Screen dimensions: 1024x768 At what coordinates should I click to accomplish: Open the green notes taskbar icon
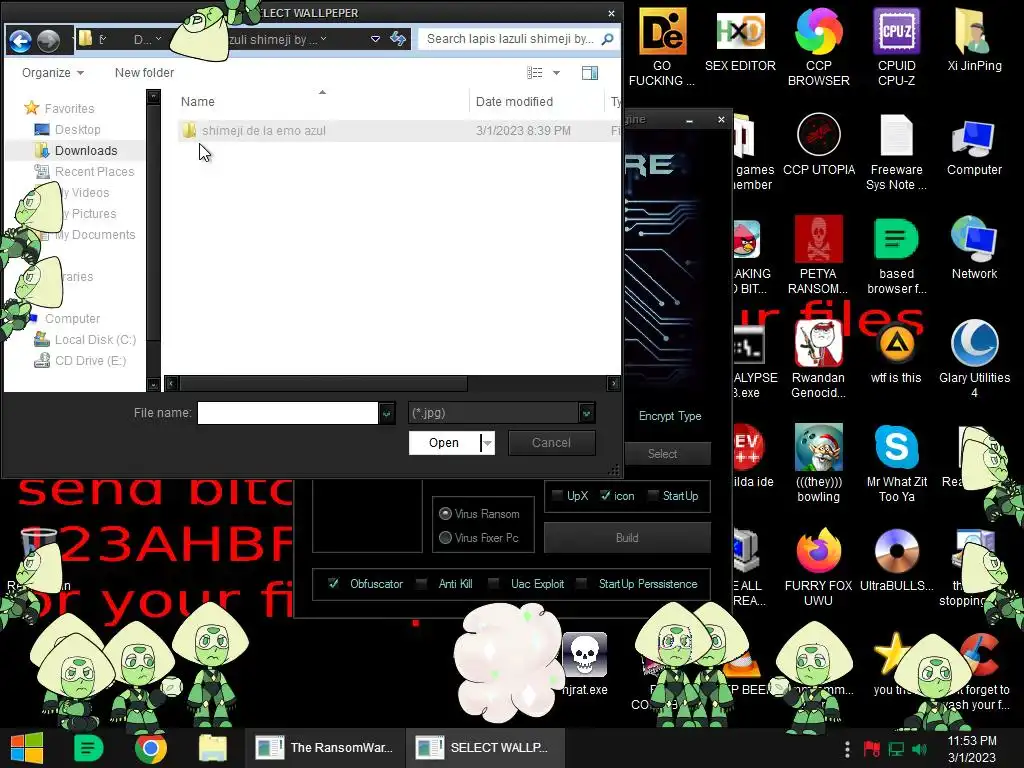point(89,748)
